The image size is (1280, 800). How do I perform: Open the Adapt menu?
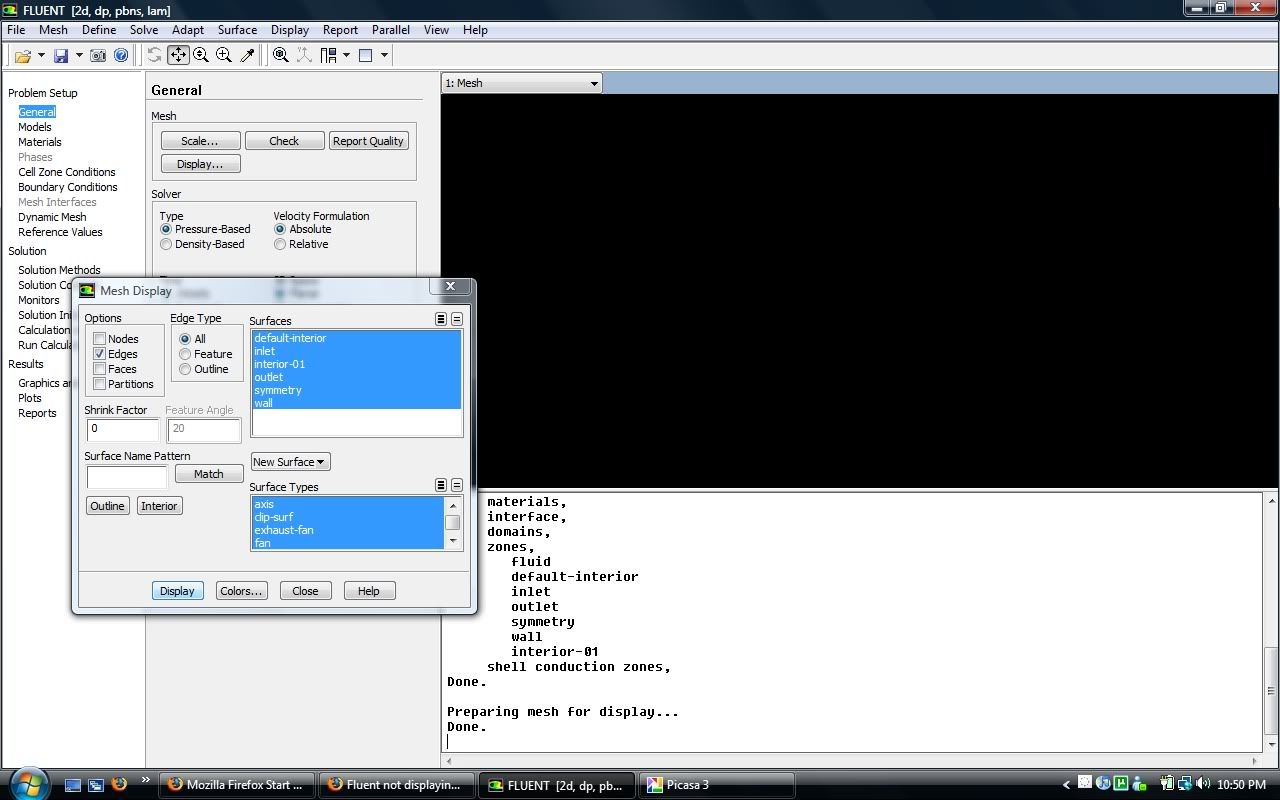click(x=188, y=30)
